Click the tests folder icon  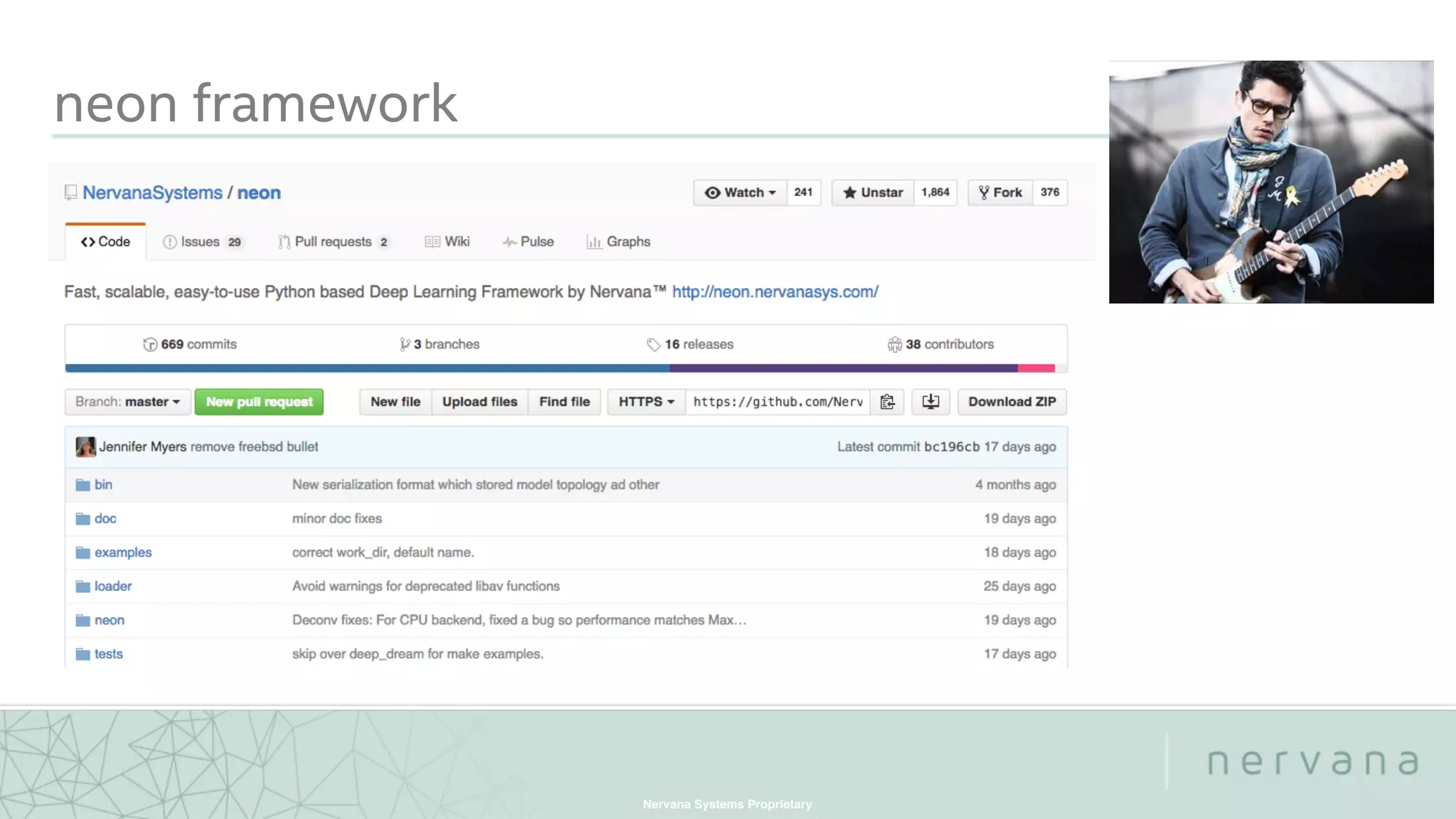pyautogui.click(x=83, y=654)
